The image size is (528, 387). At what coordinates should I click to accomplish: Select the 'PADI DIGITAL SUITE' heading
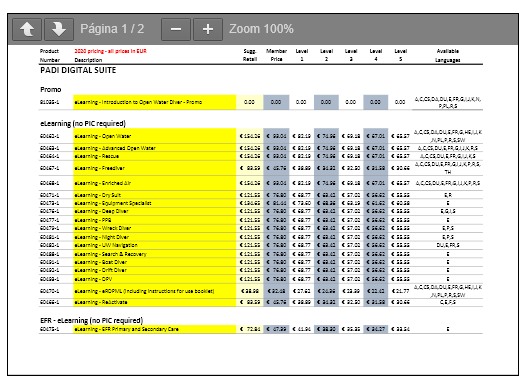[x=78, y=70]
